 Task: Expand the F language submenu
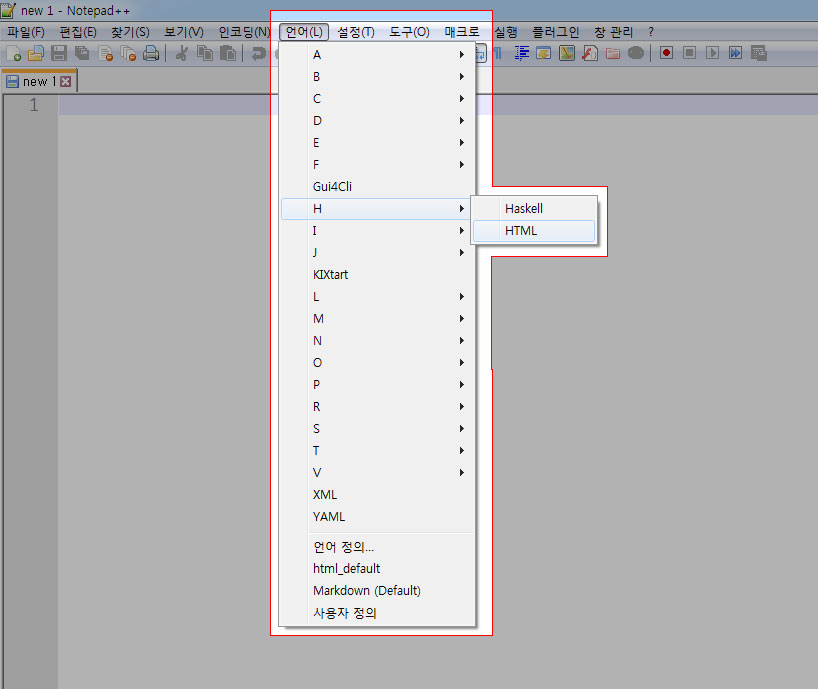pyautogui.click(x=377, y=165)
